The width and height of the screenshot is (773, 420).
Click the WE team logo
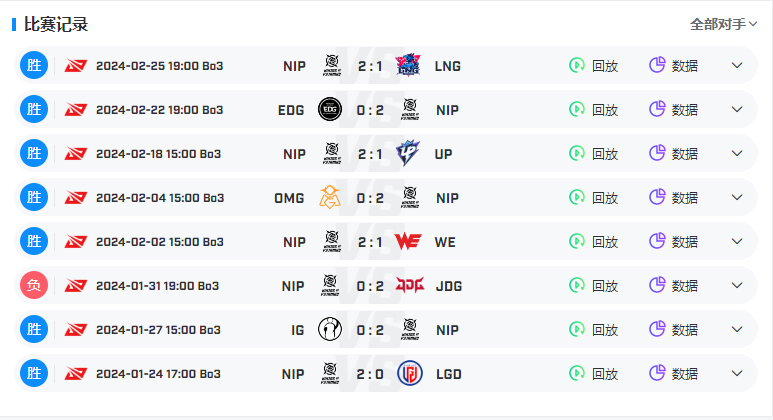(408, 242)
